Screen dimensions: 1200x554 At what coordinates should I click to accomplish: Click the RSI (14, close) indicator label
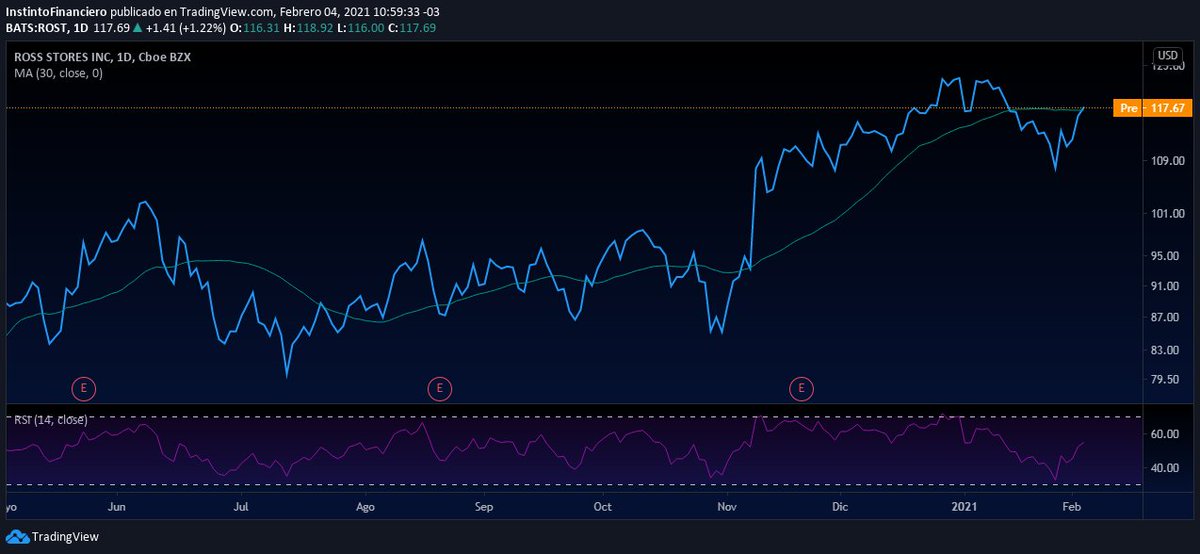tap(50, 419)
